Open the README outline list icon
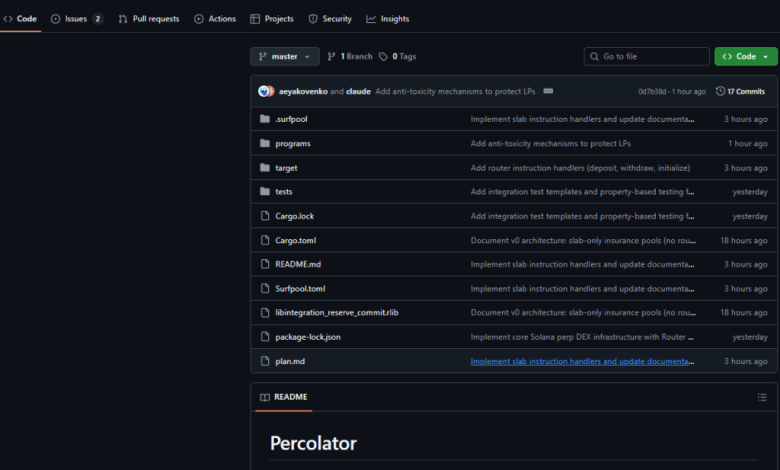 click(x=762, y=397)
